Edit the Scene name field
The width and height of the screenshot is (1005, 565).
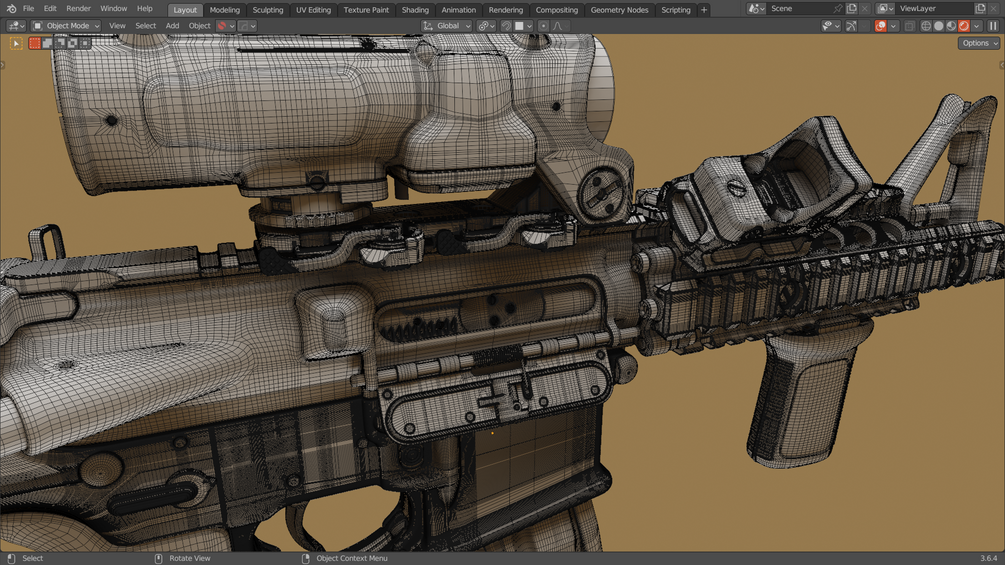click(799, 9)
